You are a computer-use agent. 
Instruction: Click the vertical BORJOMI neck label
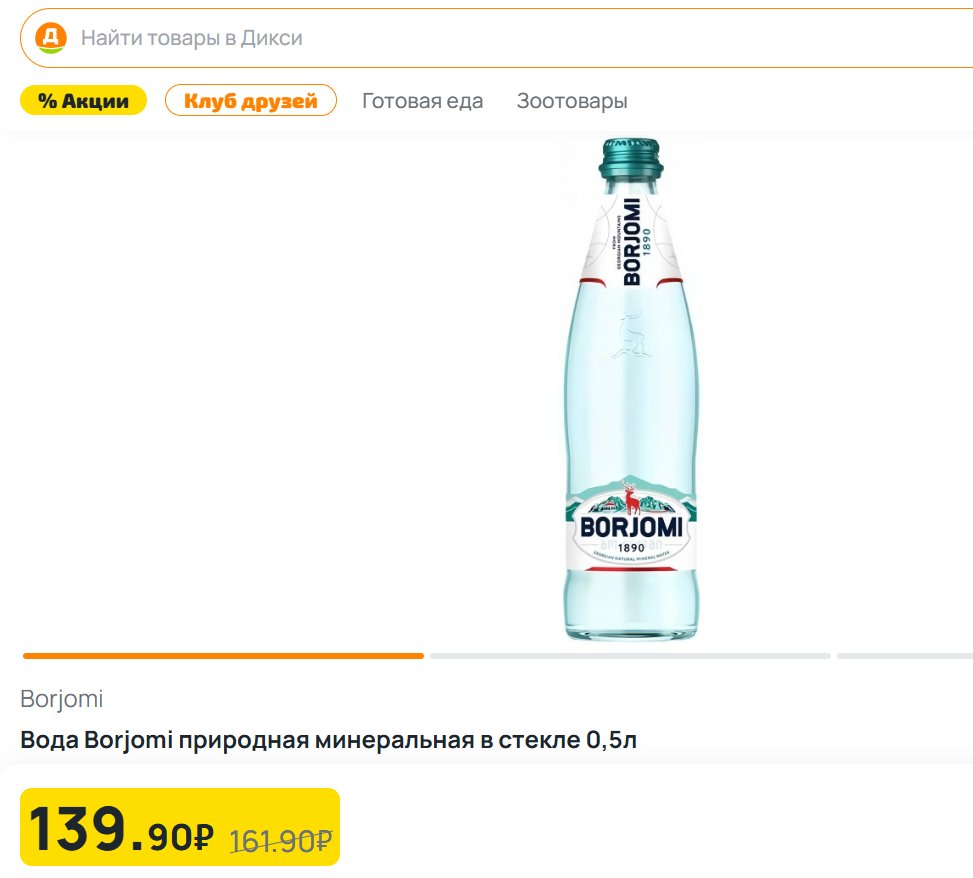[x=632, y=243]
